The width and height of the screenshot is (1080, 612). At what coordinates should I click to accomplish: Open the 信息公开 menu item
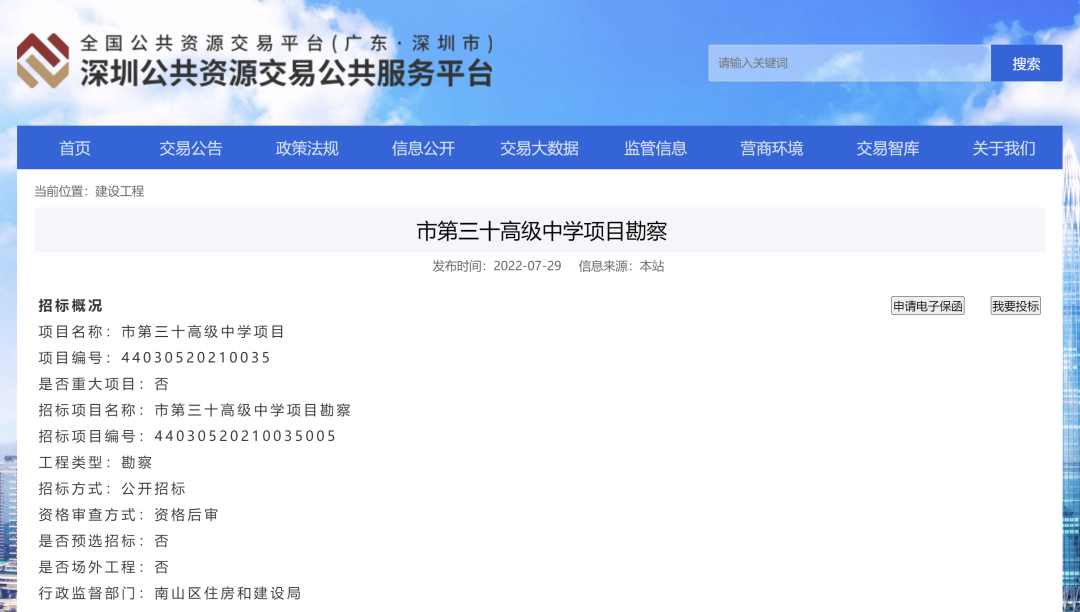pyautogui.click(x=422, y=147)
